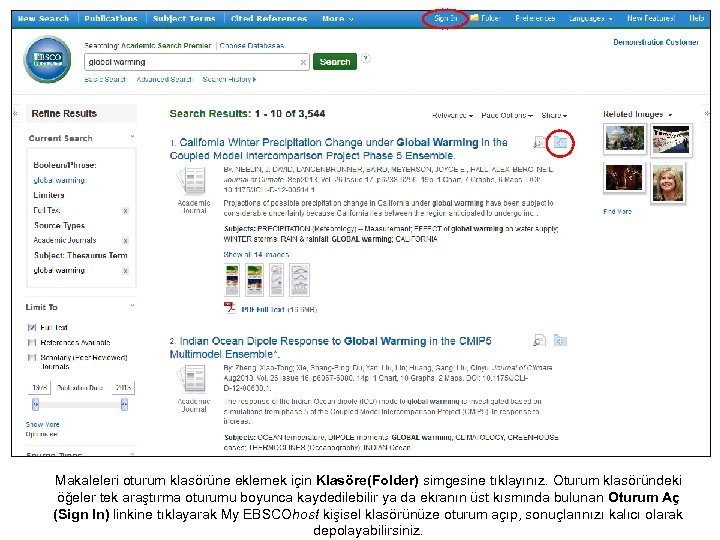Collapse the Limit To section
This screenshot has width=720, height=540.
coord(132,306)
